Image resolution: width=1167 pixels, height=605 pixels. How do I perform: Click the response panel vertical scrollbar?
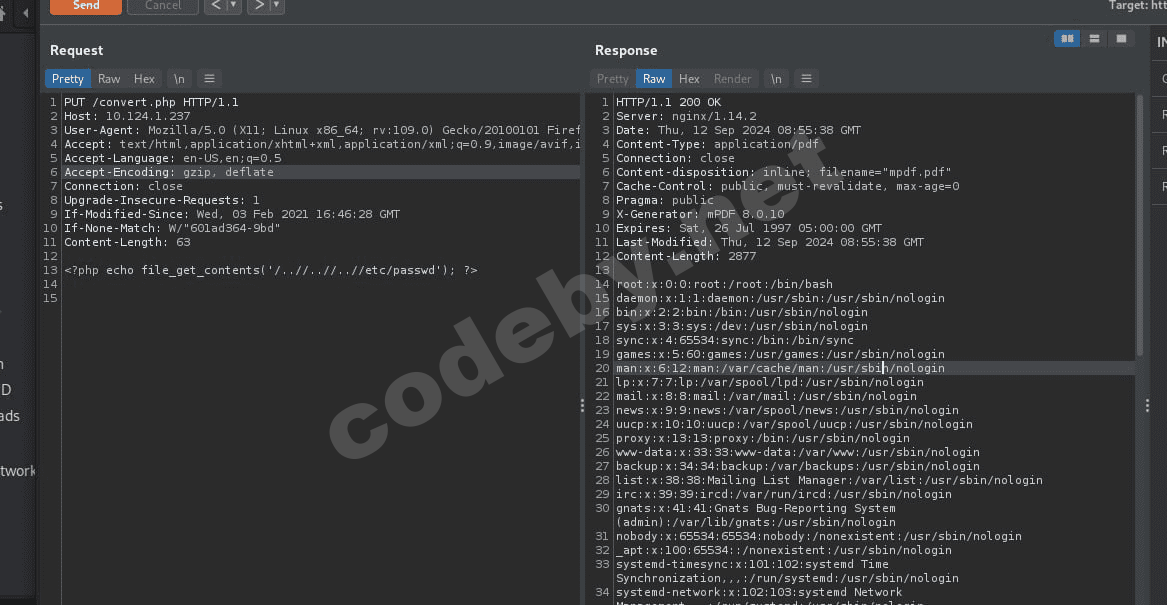[1139, 225]
